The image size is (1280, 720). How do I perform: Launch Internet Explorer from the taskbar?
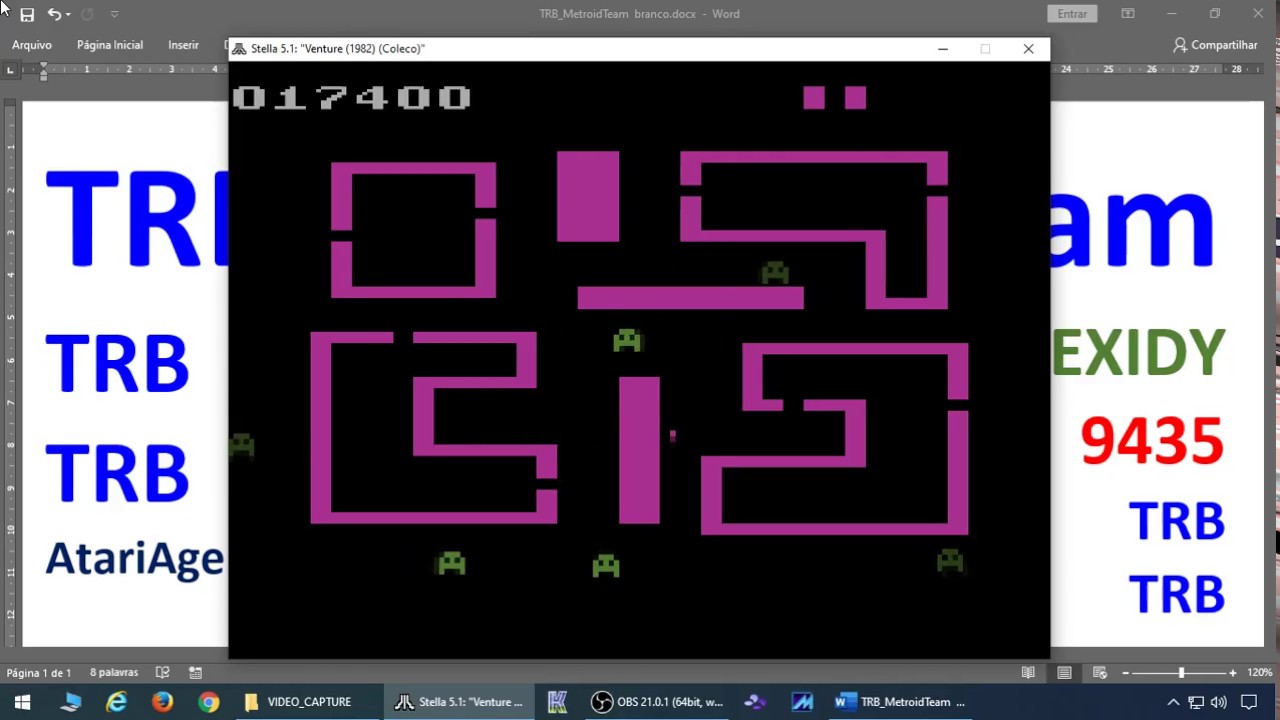click(117, 702)
